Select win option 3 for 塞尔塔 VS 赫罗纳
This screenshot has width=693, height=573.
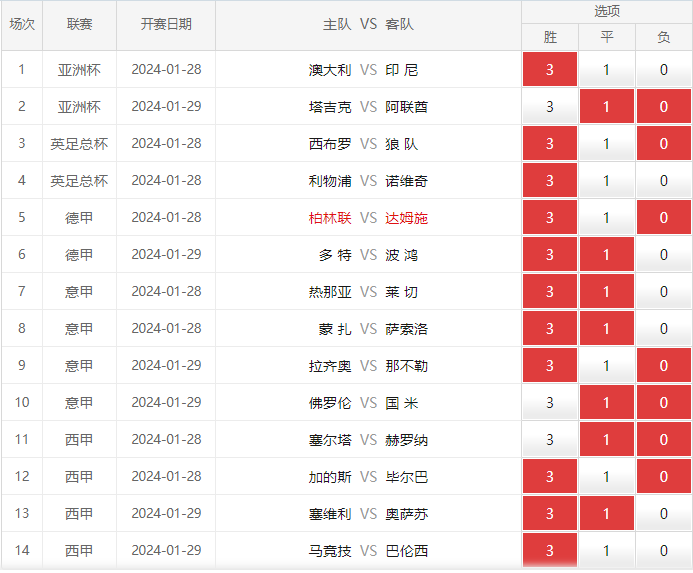[549, 439]
